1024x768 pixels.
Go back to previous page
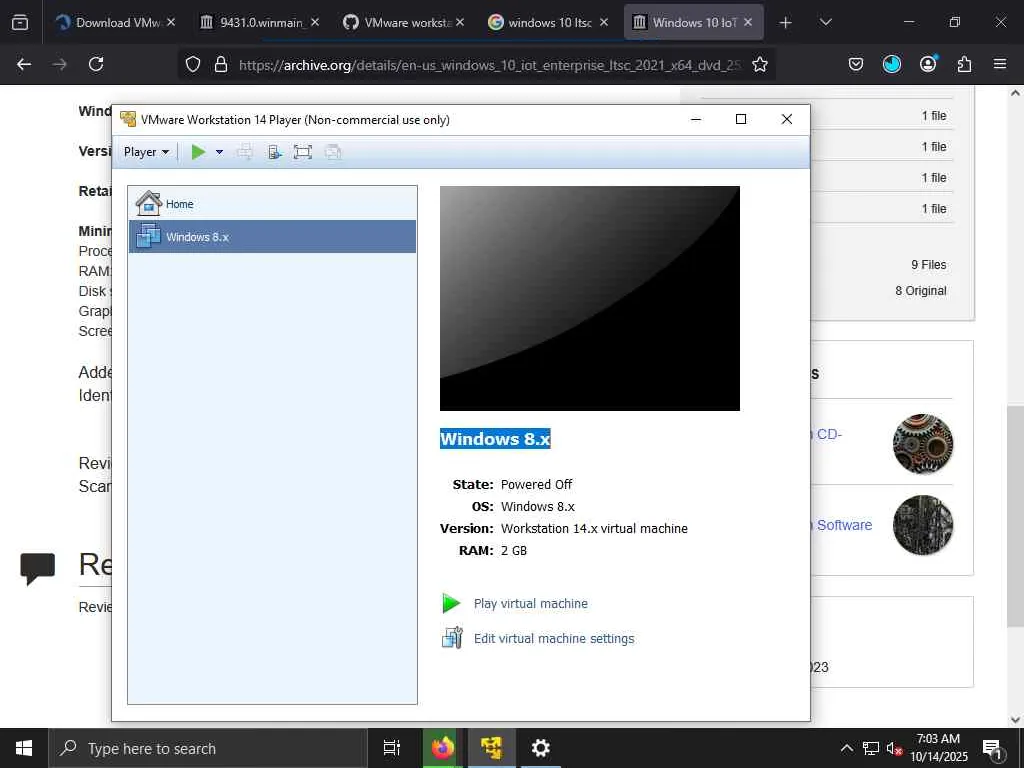coord(24,64)
